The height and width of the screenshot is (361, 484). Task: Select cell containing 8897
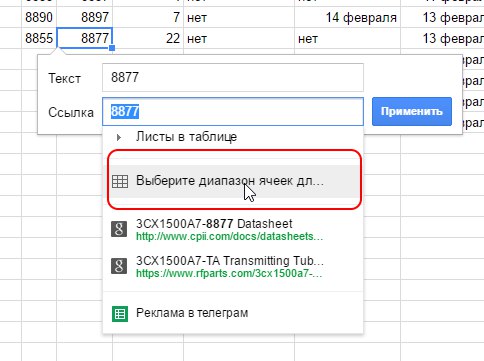[x=85, y=17]
